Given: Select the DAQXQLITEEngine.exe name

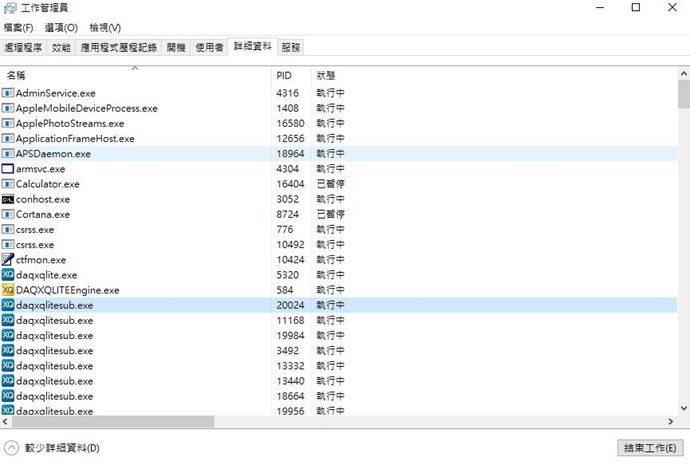Looking at the screenshot, I should pyautogui.click(x=68, y=290).
